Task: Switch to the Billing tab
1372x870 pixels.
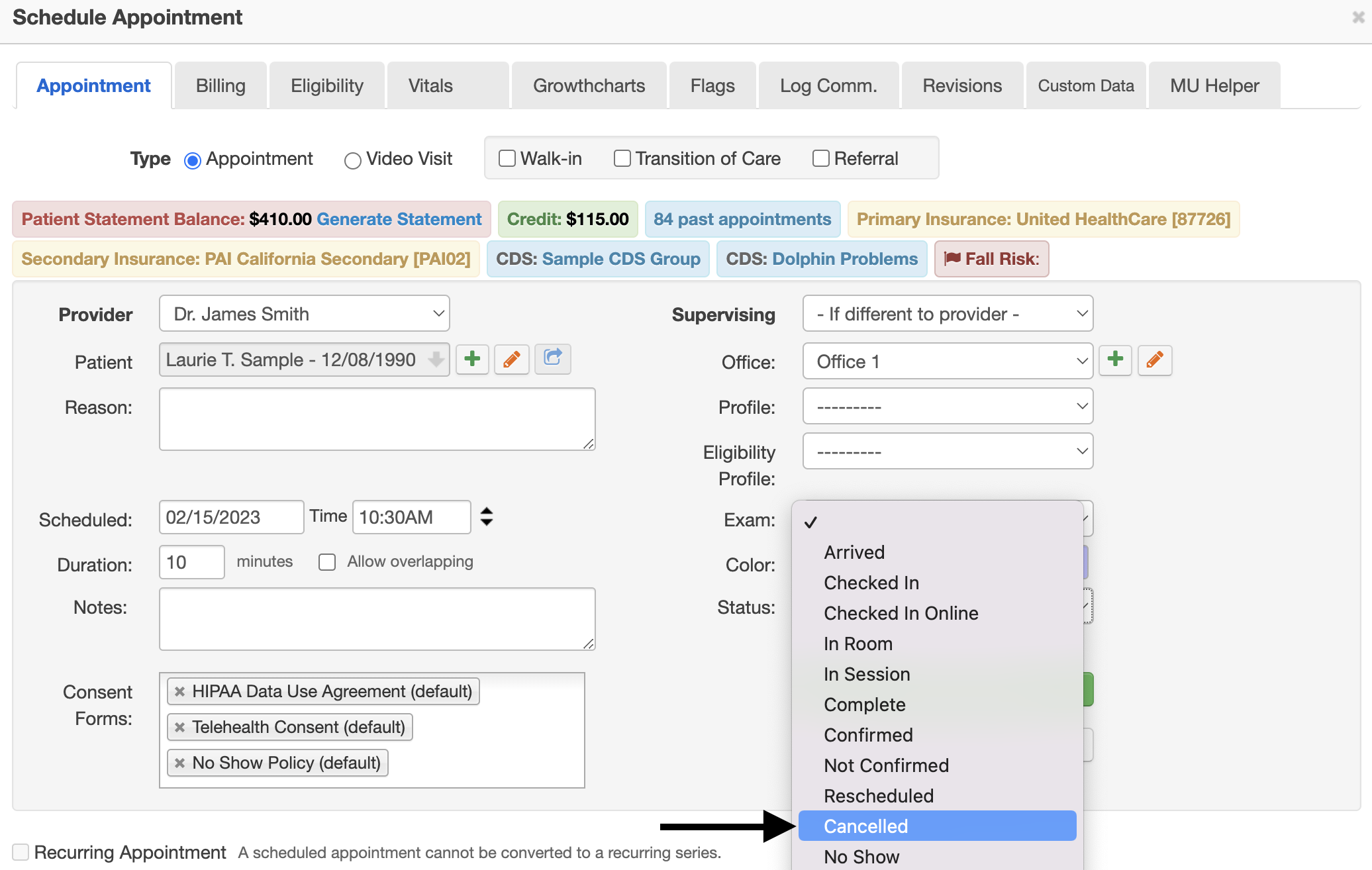Action: tap(220, 85)
